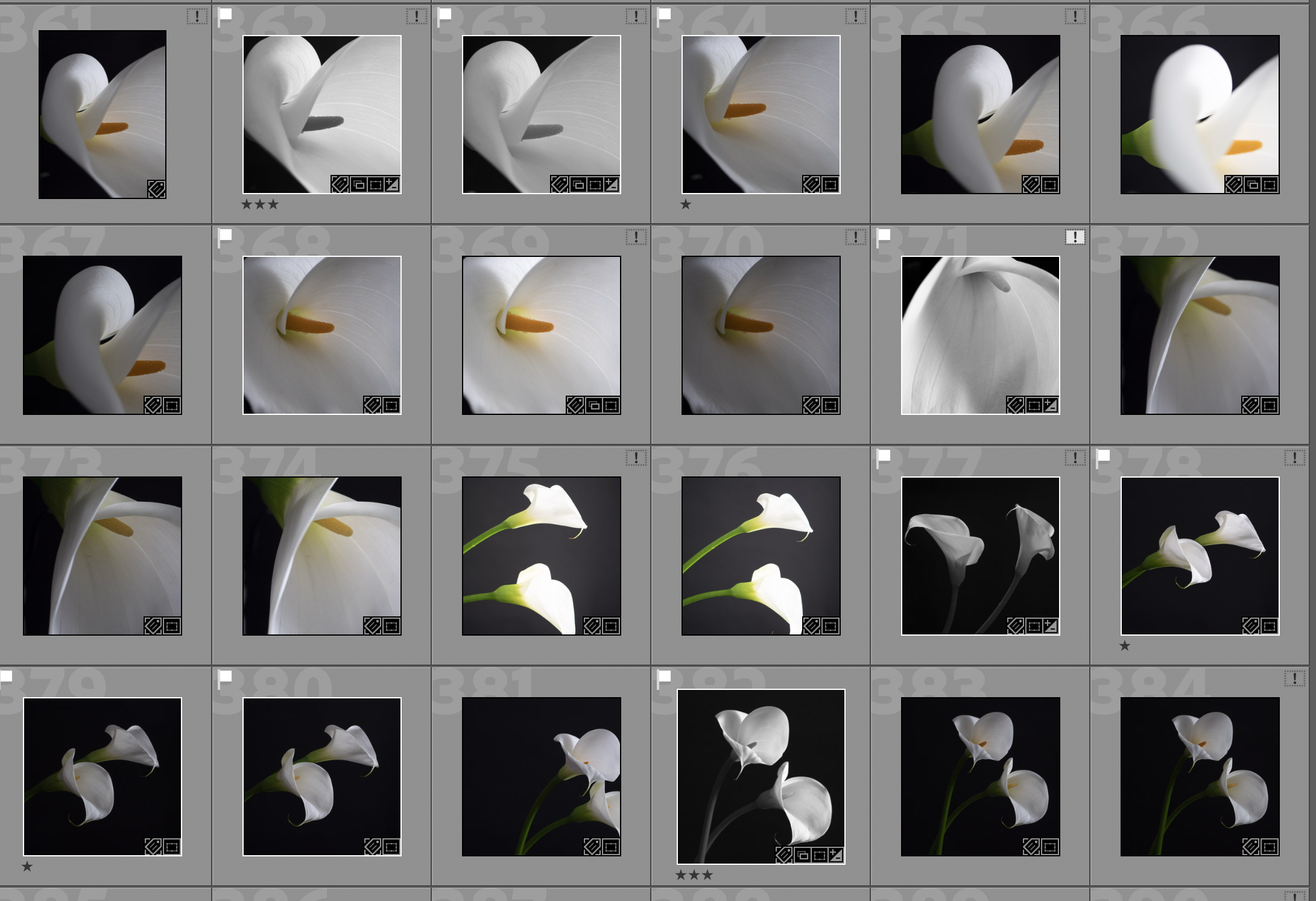Viewport: 1316px width, 901px height.
Task: Click metadata warning icon on photo 371
Action: coord(1075,237)
